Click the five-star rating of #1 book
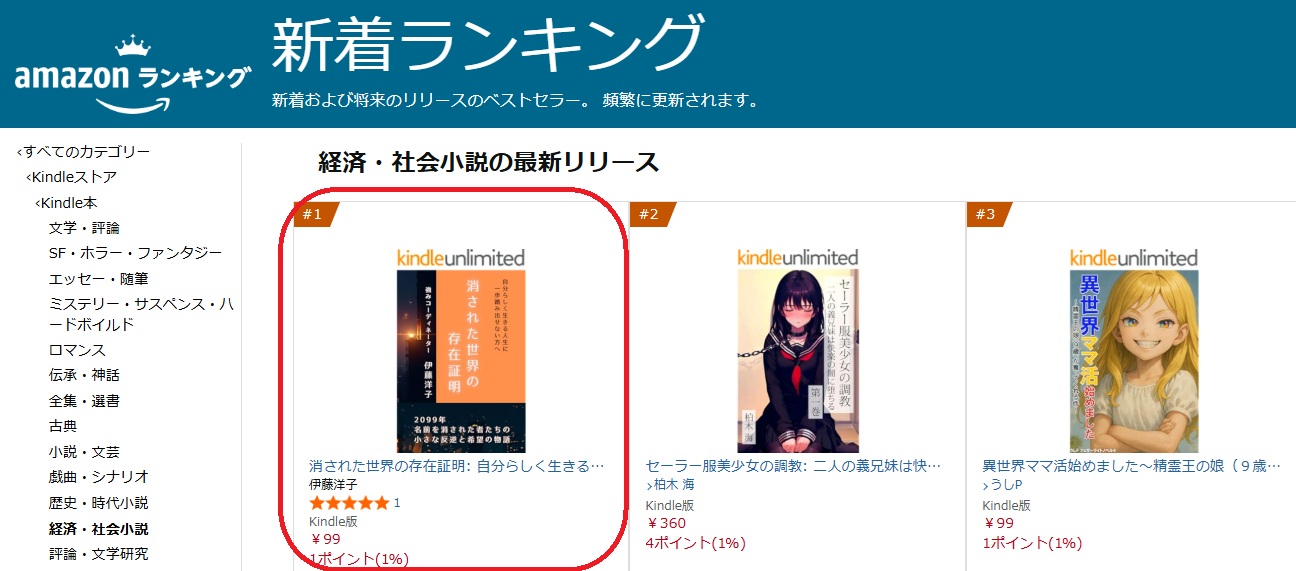Image resolution: width=1296 pixels, height=571 pixels. (x=349, y=503)
